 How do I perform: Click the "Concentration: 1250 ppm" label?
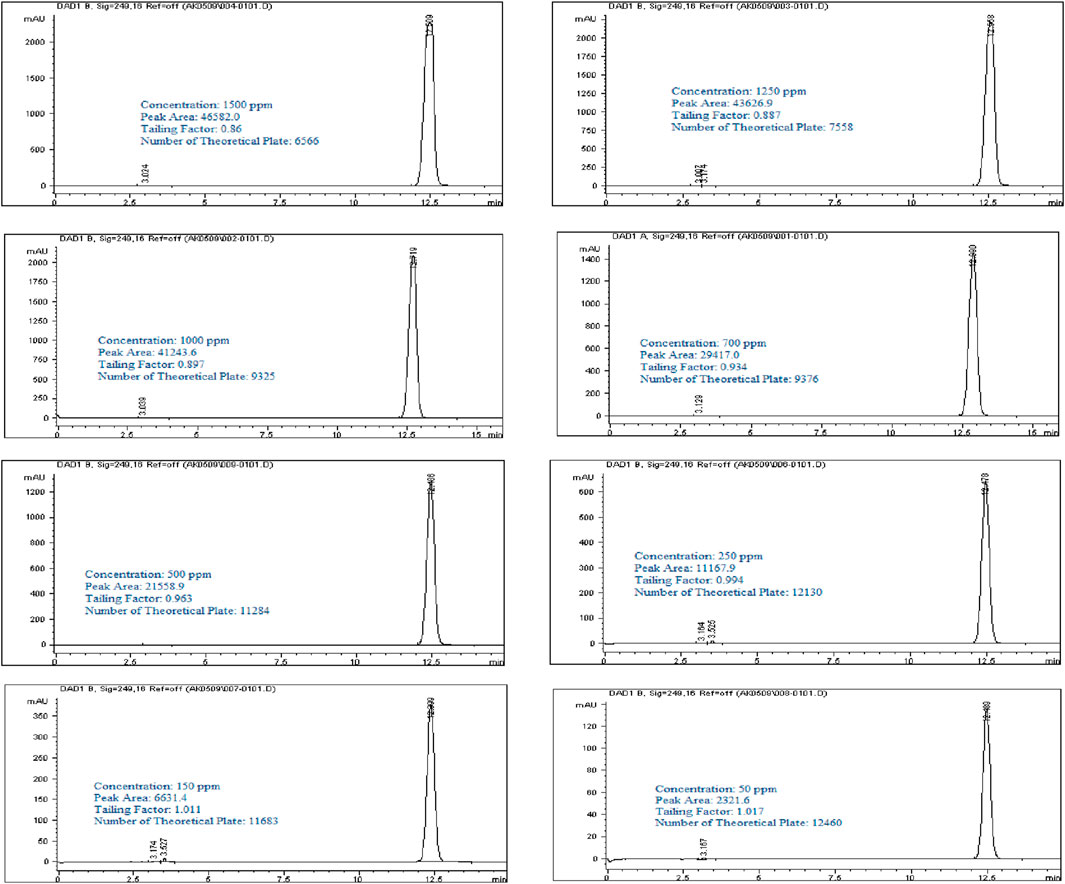[739, 91]
